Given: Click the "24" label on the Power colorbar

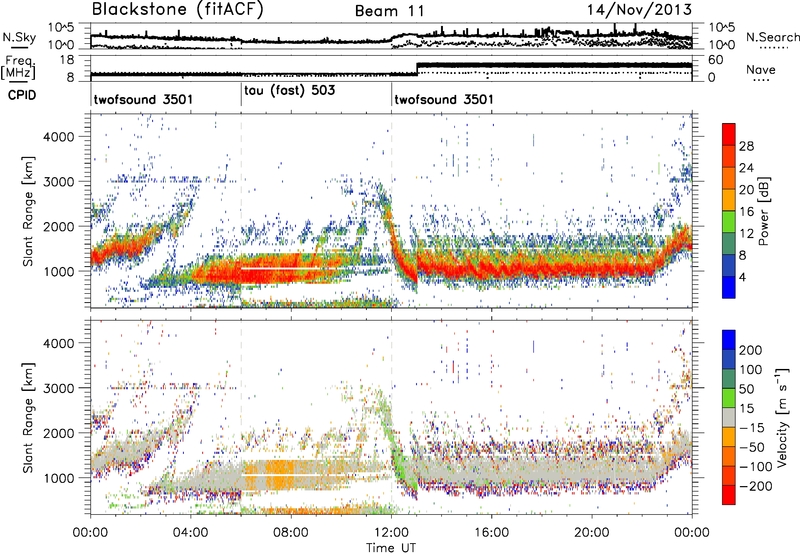Looking at the screenshot, I should point(746,168).
